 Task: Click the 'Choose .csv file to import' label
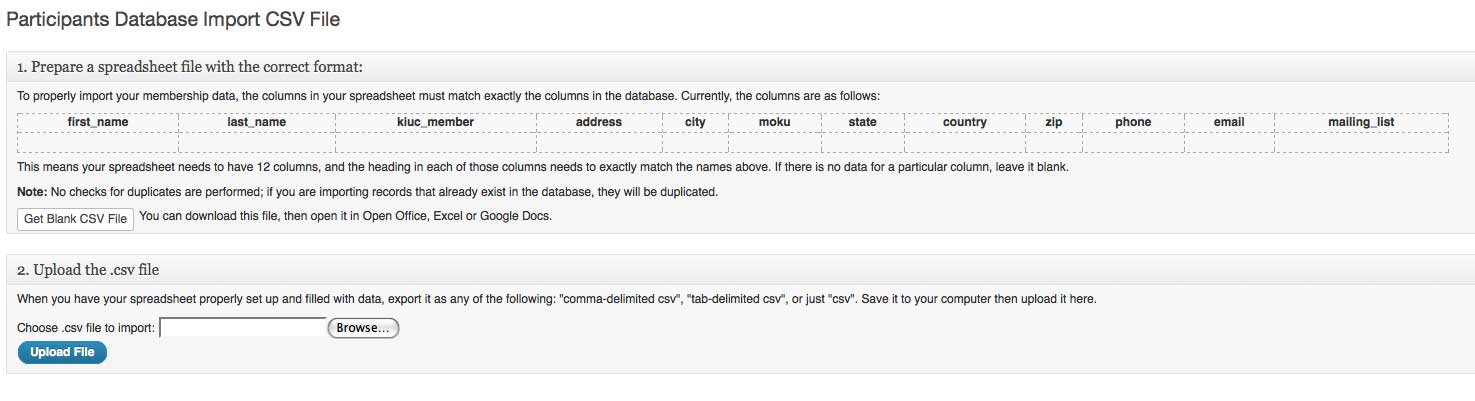tap(86, 328)
